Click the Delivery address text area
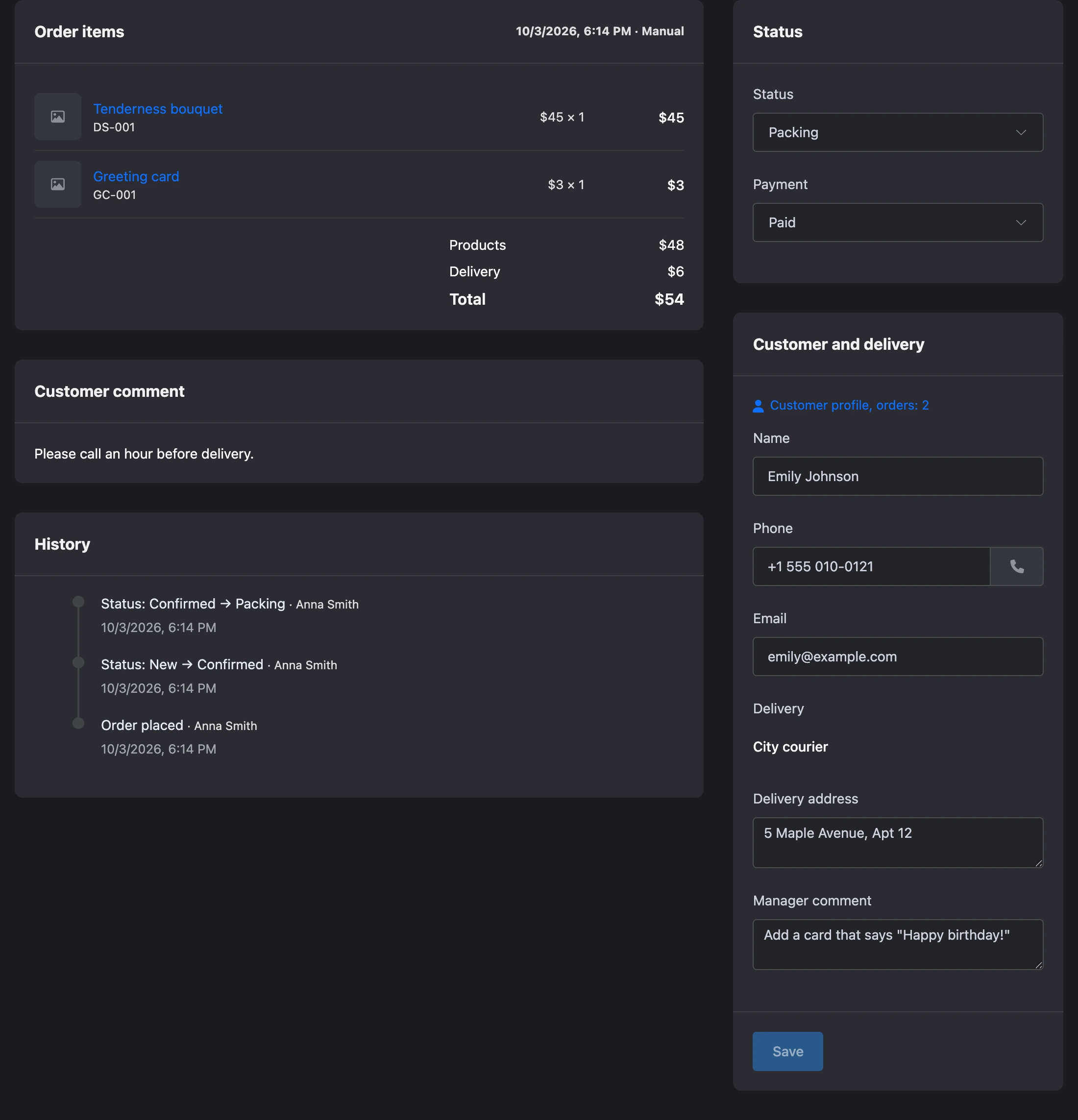Viewport: 1078px width, 1120px height. pyautogui.click(x=897, y=843)
